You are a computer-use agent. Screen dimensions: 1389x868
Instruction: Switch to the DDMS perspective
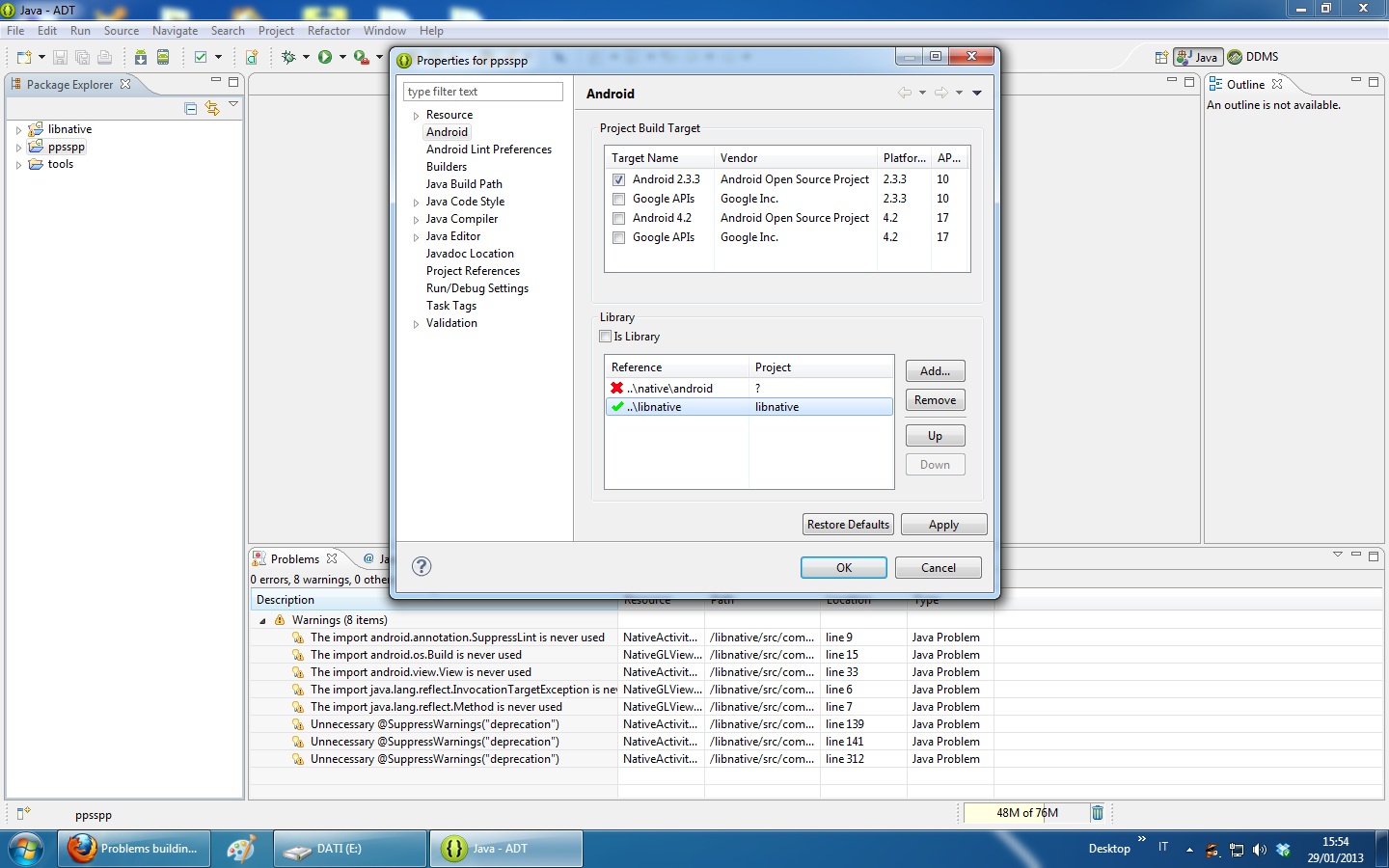tap(1253, 57)
